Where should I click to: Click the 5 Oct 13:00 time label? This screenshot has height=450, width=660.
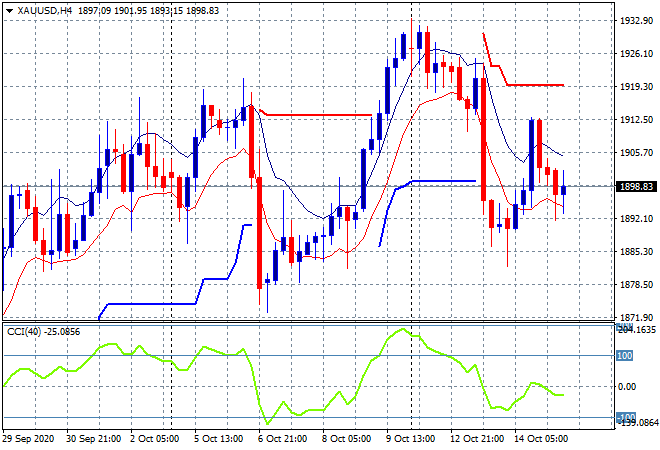coord(218,439)
